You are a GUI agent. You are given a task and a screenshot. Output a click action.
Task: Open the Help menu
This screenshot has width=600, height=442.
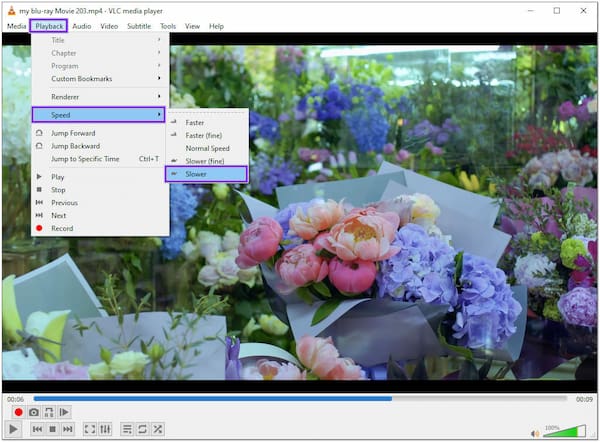click(216, 26)
